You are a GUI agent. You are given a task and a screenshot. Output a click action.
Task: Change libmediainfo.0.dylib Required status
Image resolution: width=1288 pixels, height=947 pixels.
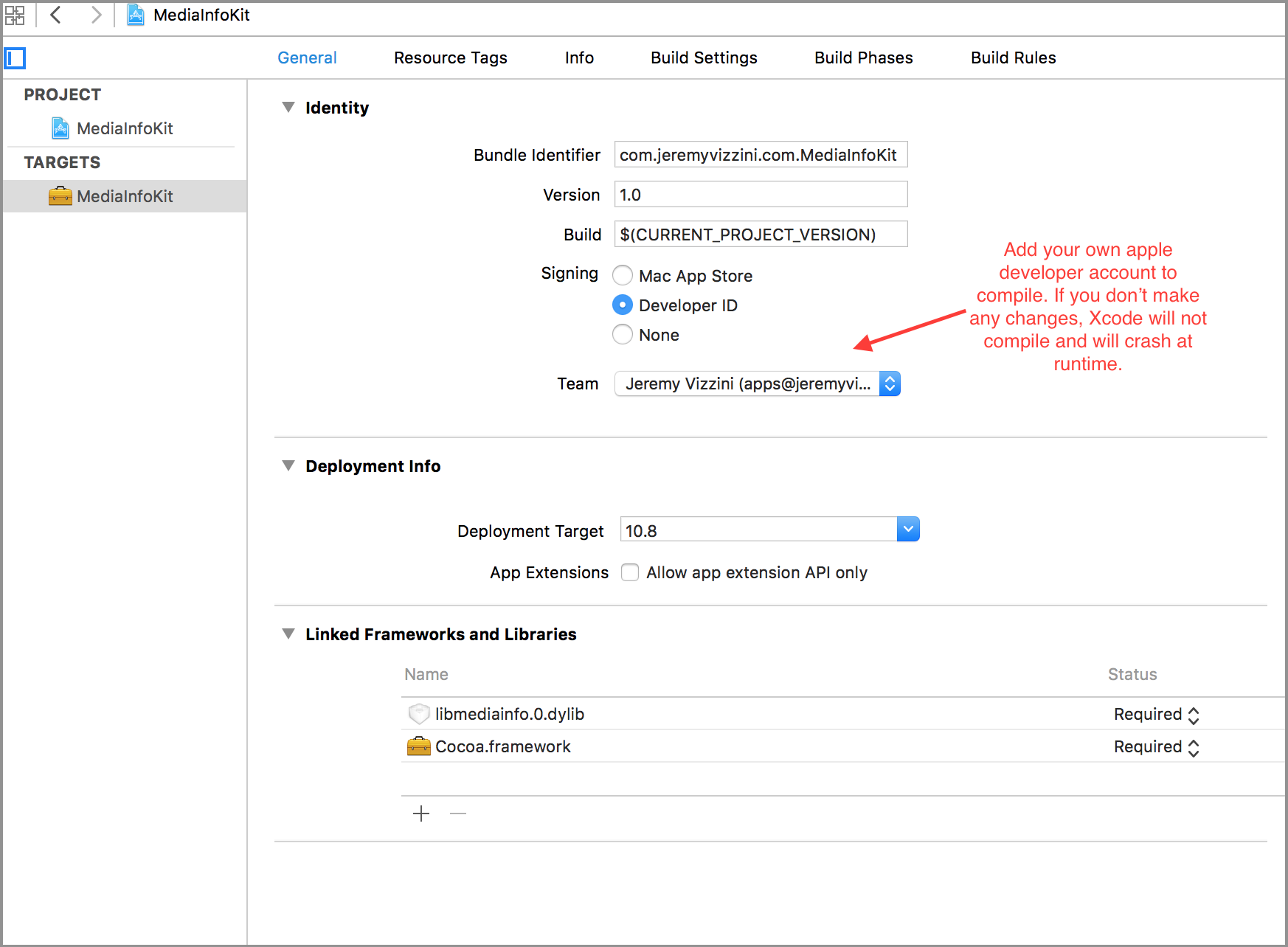(x=1157, y=715)
